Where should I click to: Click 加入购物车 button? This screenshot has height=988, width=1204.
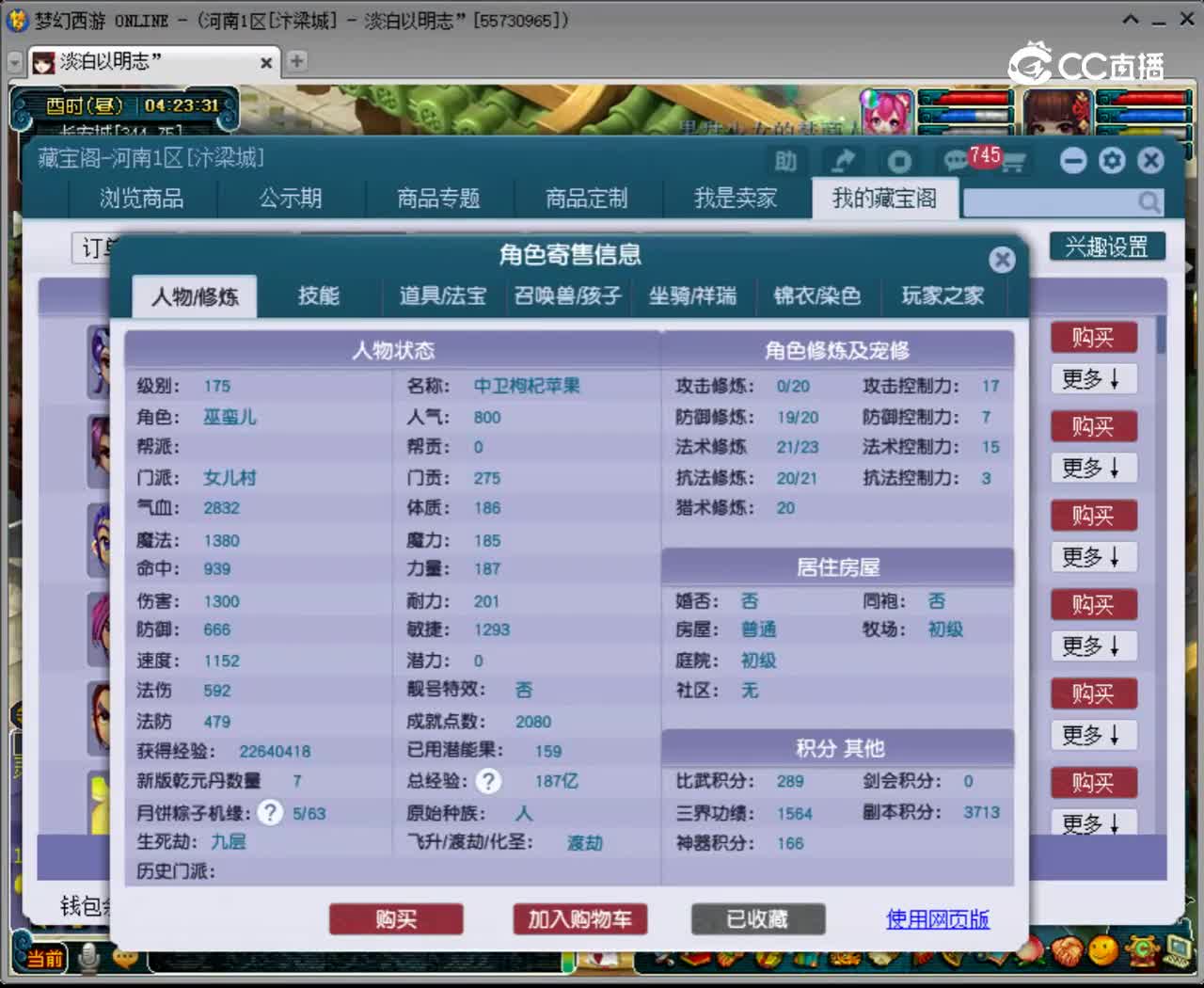[x=579, y=919]
